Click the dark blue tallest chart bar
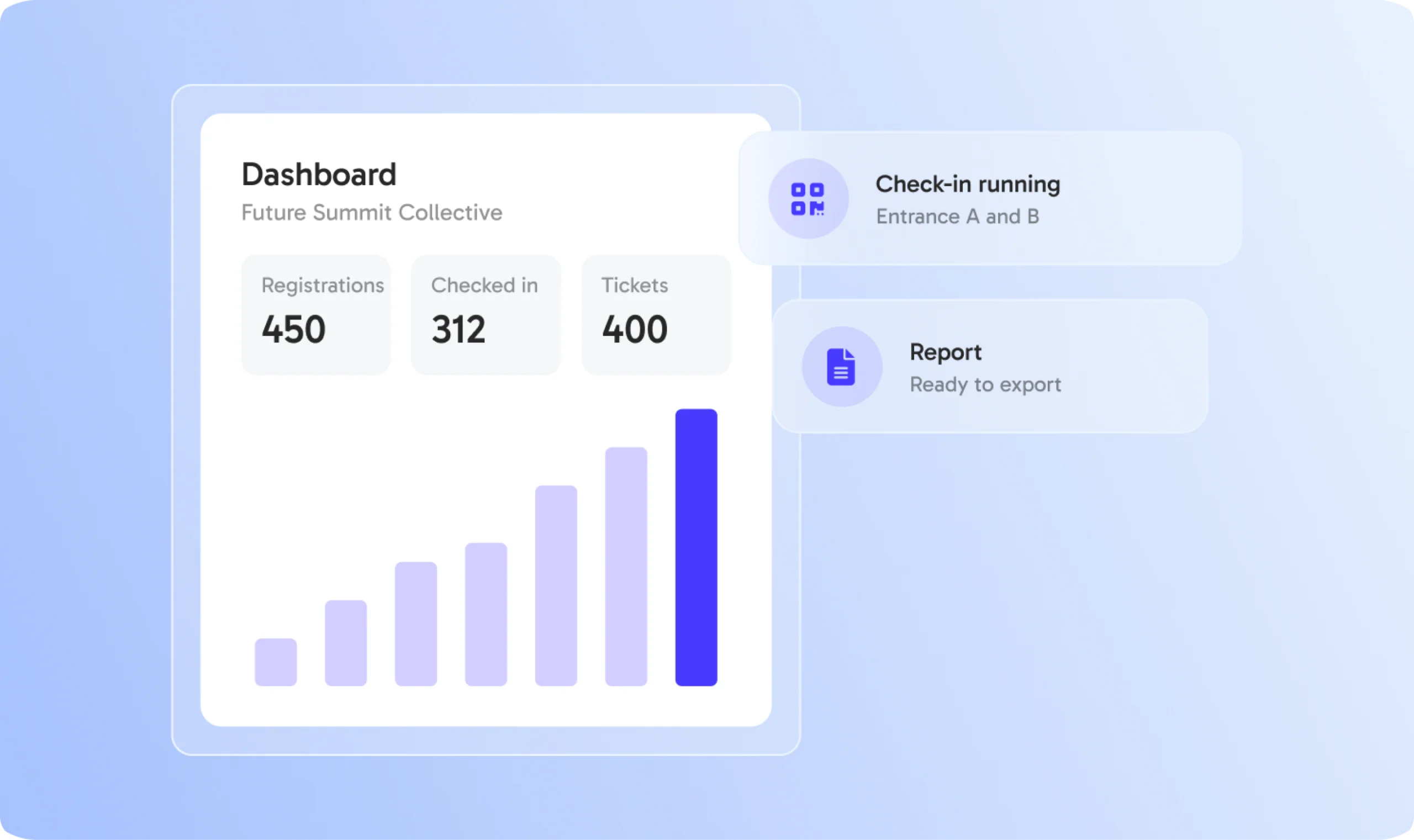The width and height of the screenshot is (1414, 840). tap(697, 547)
